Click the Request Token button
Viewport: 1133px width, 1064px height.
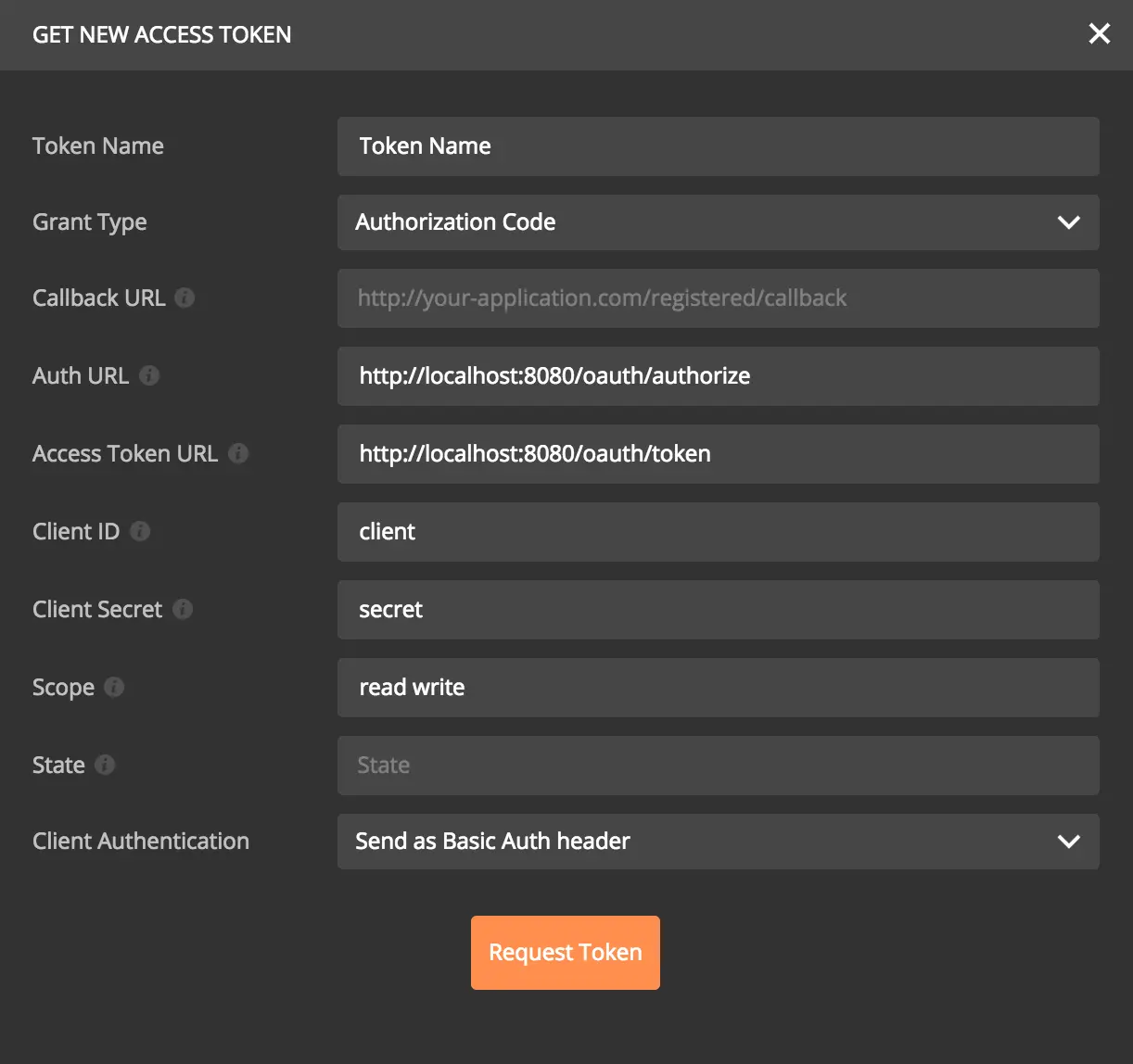pos(566,953)
